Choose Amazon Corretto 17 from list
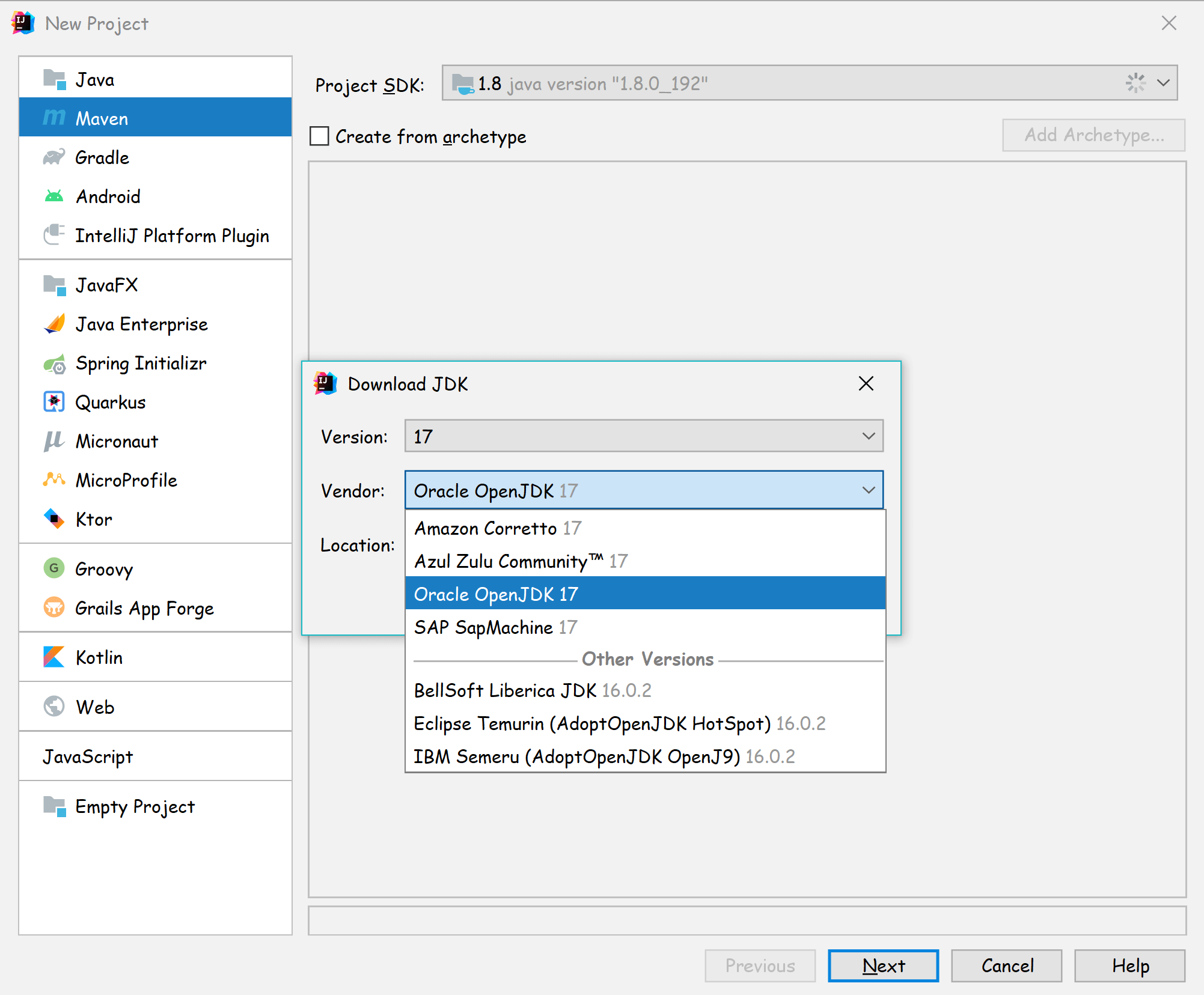Viewport: 1204px width, 995px height. tap(498, 528)
